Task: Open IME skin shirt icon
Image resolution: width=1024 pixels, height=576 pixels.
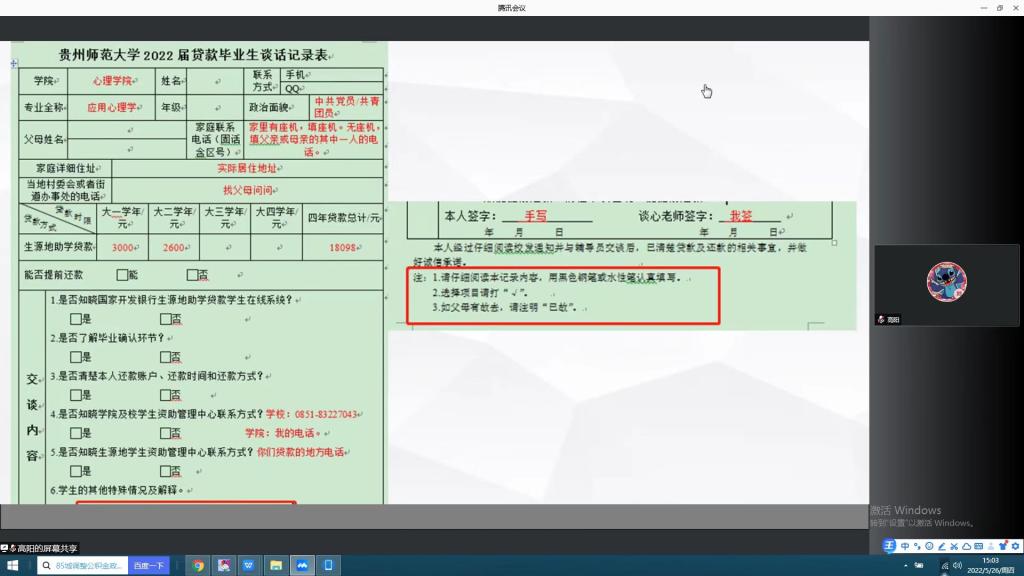Action: 1003,546
